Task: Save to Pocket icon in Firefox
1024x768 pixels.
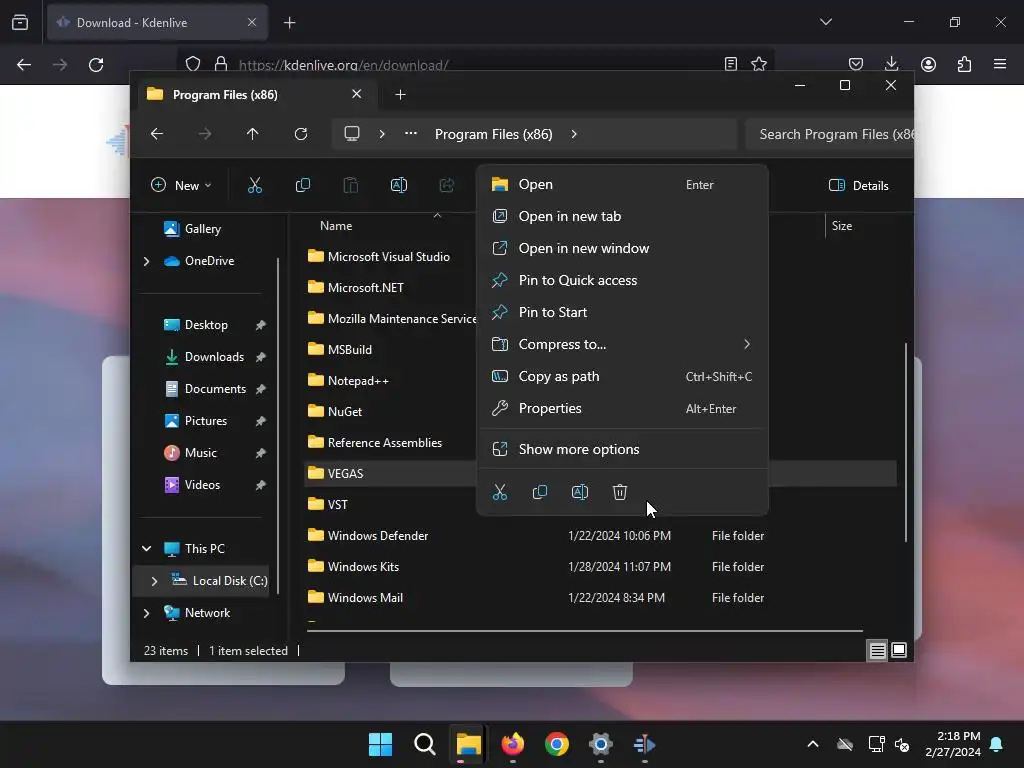Action: (856, 64)
